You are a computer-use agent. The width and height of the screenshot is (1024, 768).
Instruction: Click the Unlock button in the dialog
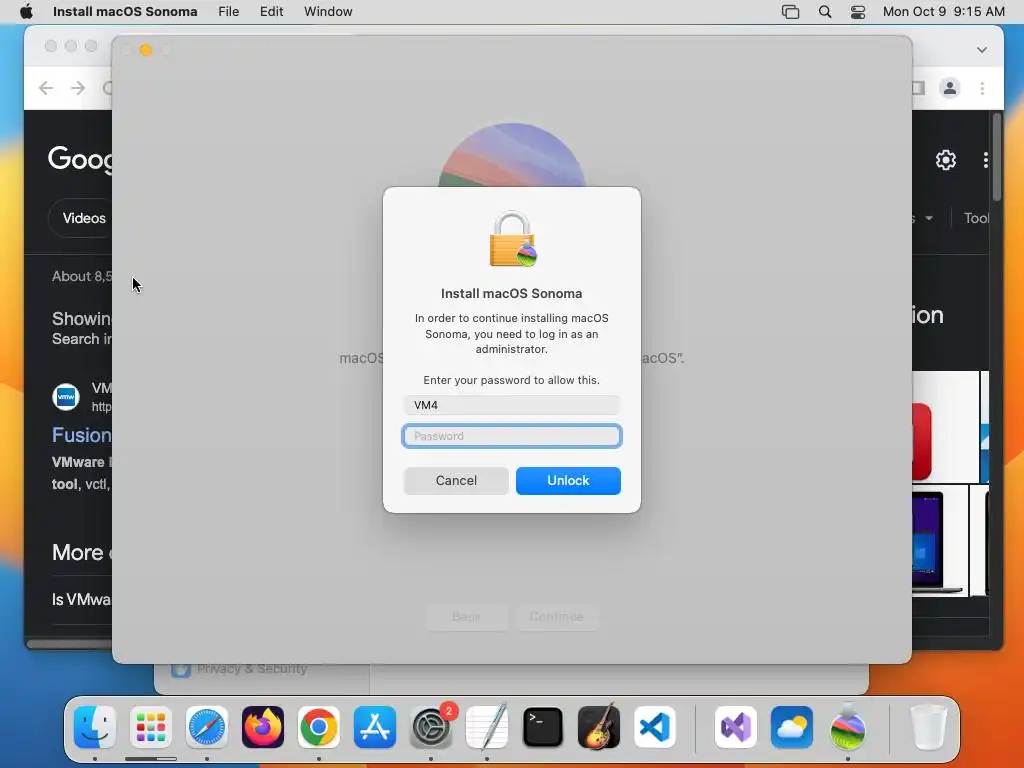pyautogui.click(x=568, y=481)
